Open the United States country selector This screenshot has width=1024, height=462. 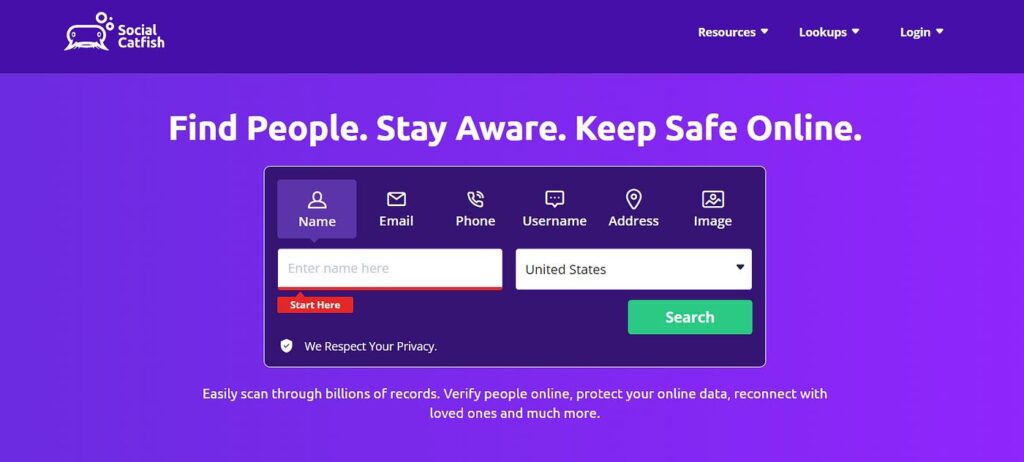pos(633,269)
